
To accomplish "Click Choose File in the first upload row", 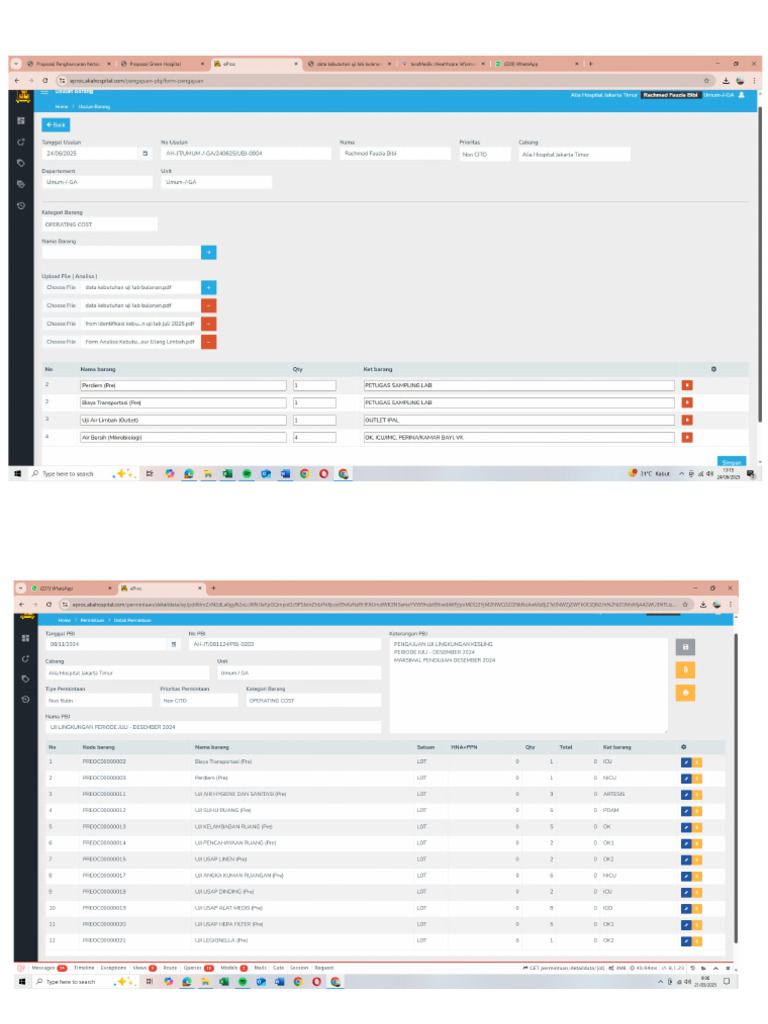I will tap(61, 287).
